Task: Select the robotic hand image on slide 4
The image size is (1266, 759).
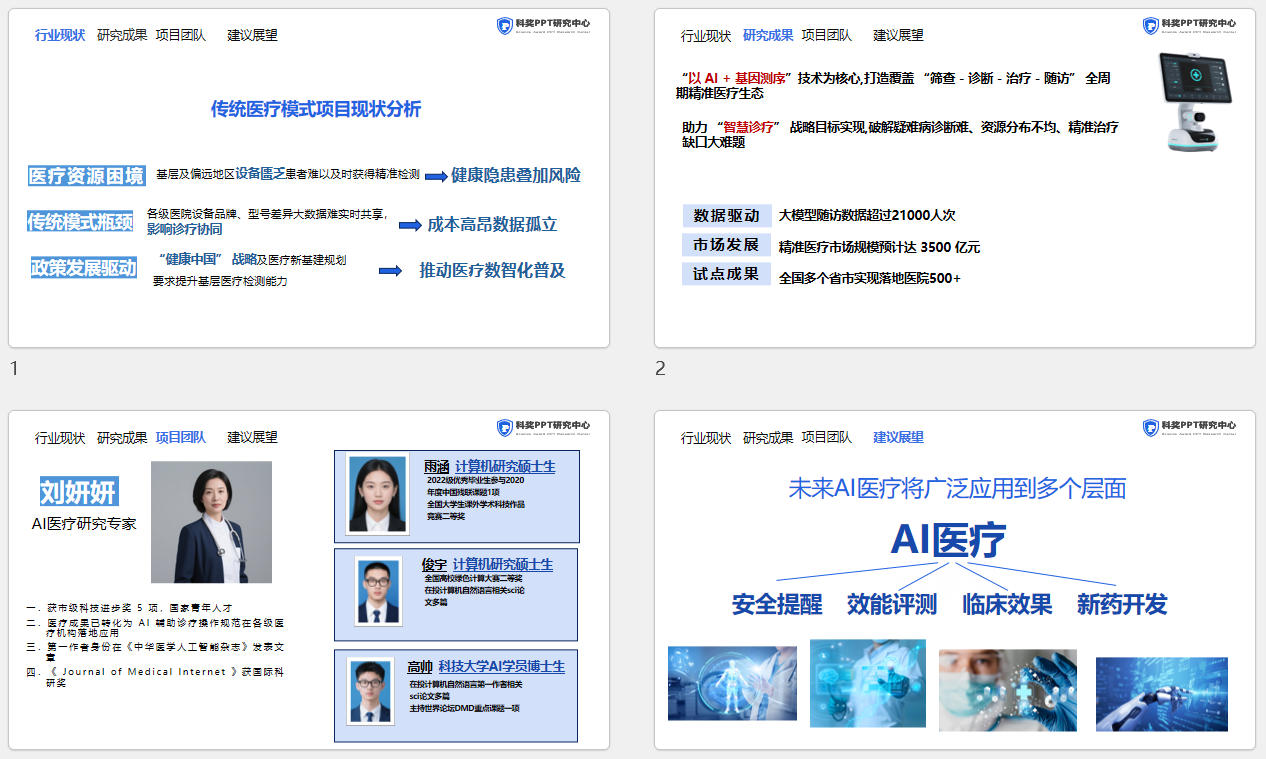Action: coord(1161,693)
